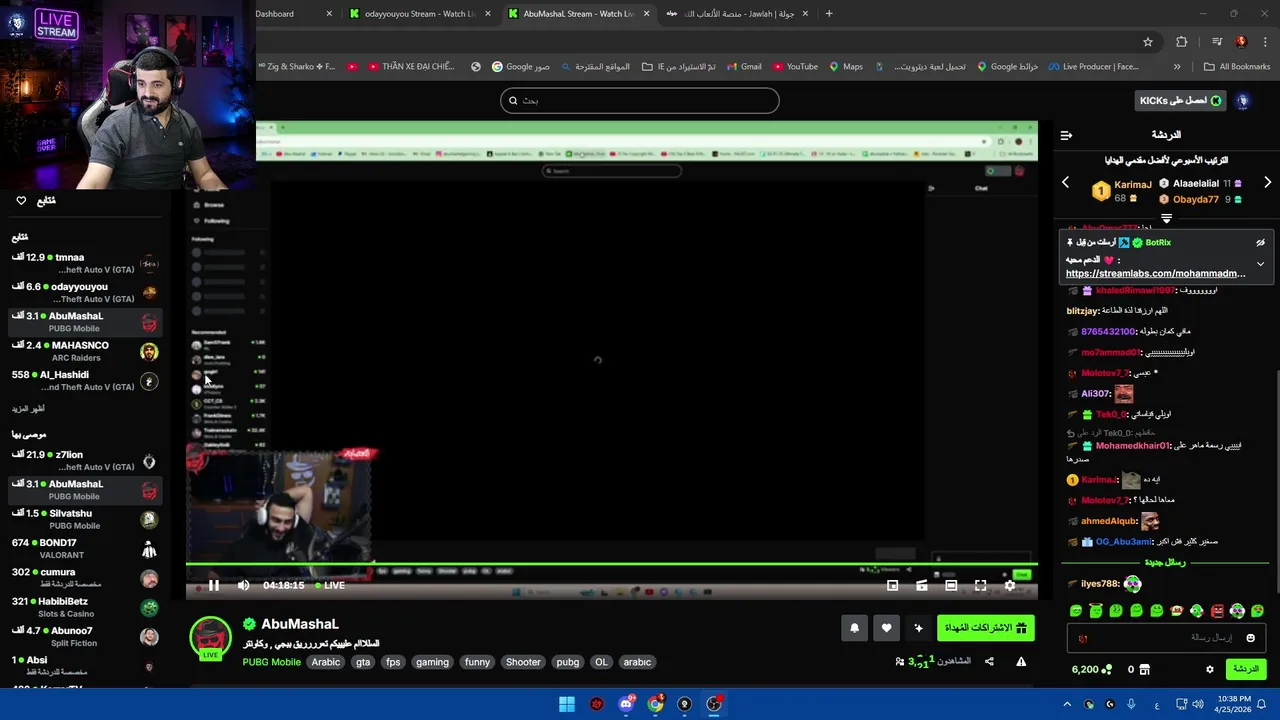Open the 6,200 channel points balance

point(1091,669)
